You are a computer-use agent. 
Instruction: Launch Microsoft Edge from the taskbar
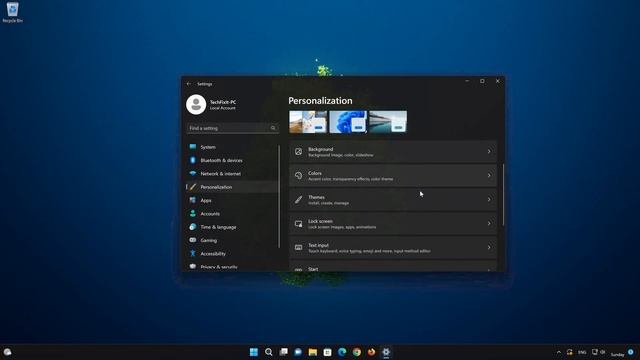click(x=342, y=352)
